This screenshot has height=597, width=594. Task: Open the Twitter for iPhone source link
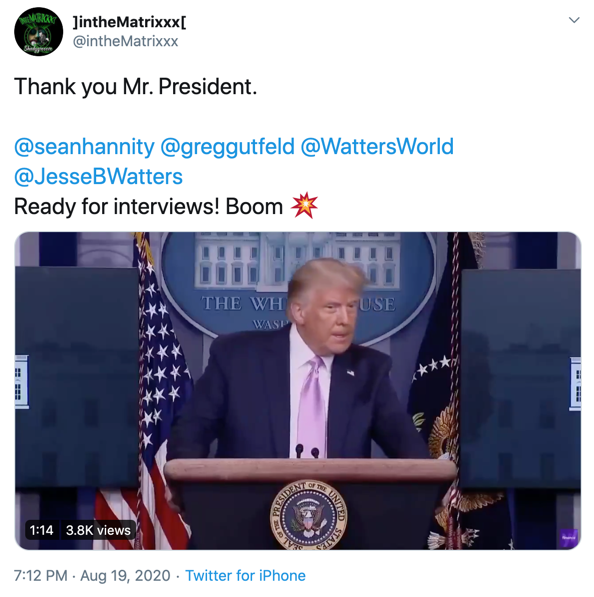[246, 576]
